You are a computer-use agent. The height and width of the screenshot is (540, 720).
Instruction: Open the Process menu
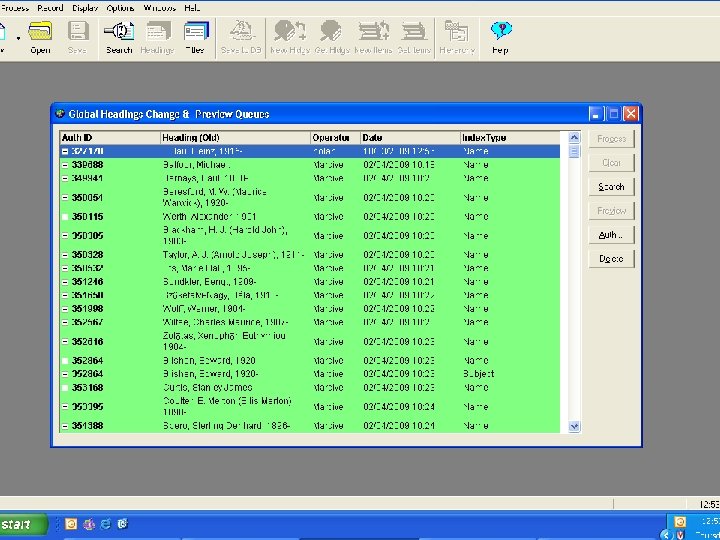14,8
